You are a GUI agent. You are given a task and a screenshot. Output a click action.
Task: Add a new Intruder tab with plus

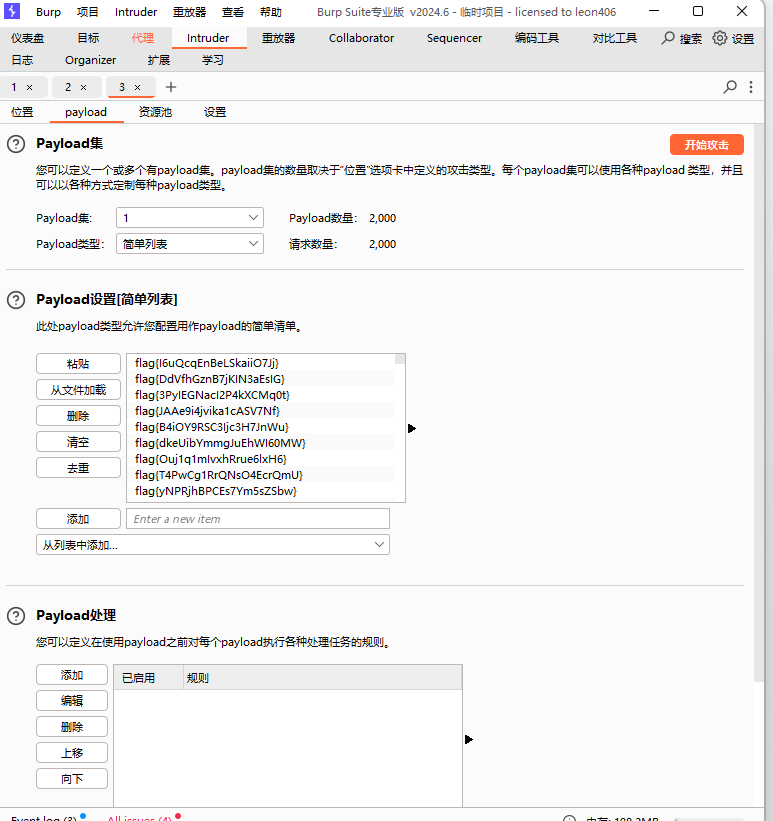tap(171, 87)
